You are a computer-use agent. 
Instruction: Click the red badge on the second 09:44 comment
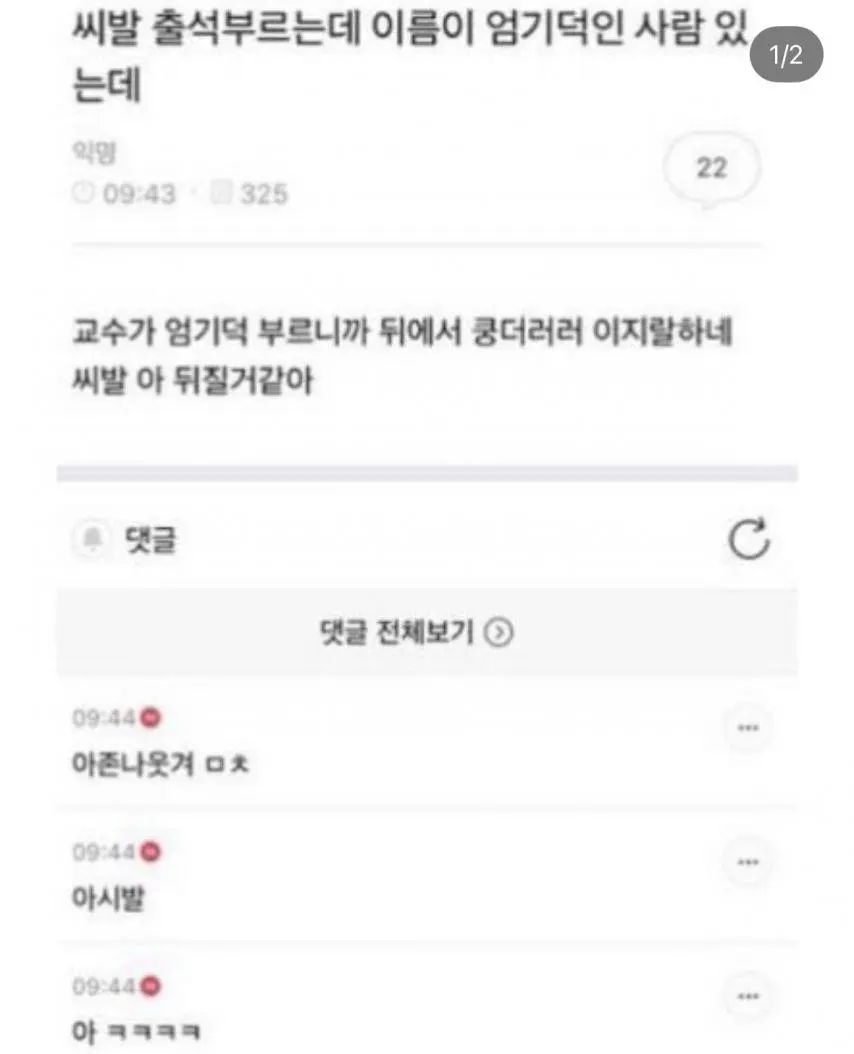click(x=151, y=852)
